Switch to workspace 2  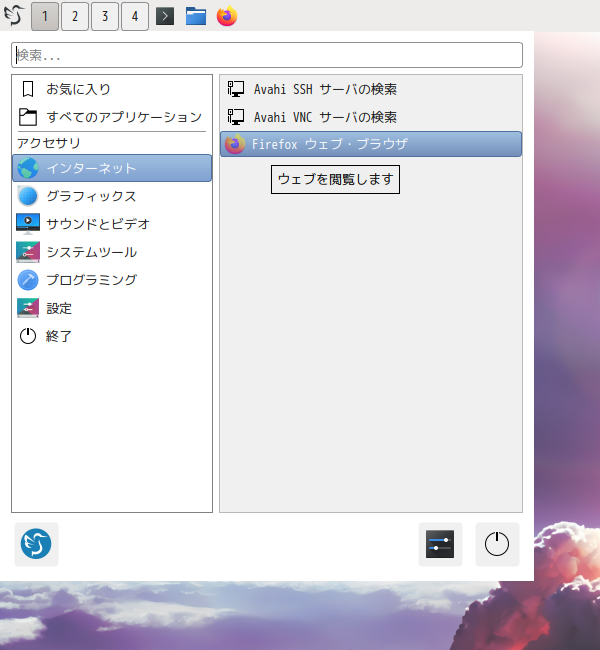[75, 16]
